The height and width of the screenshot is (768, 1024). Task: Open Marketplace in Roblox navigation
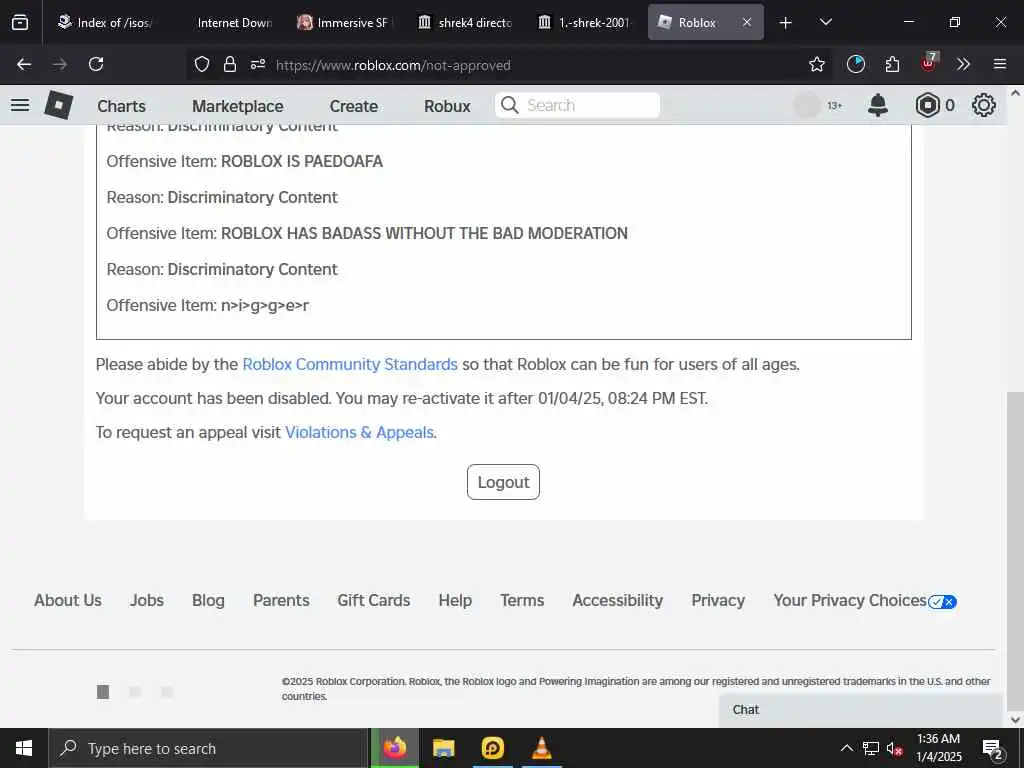click(238, 106)
